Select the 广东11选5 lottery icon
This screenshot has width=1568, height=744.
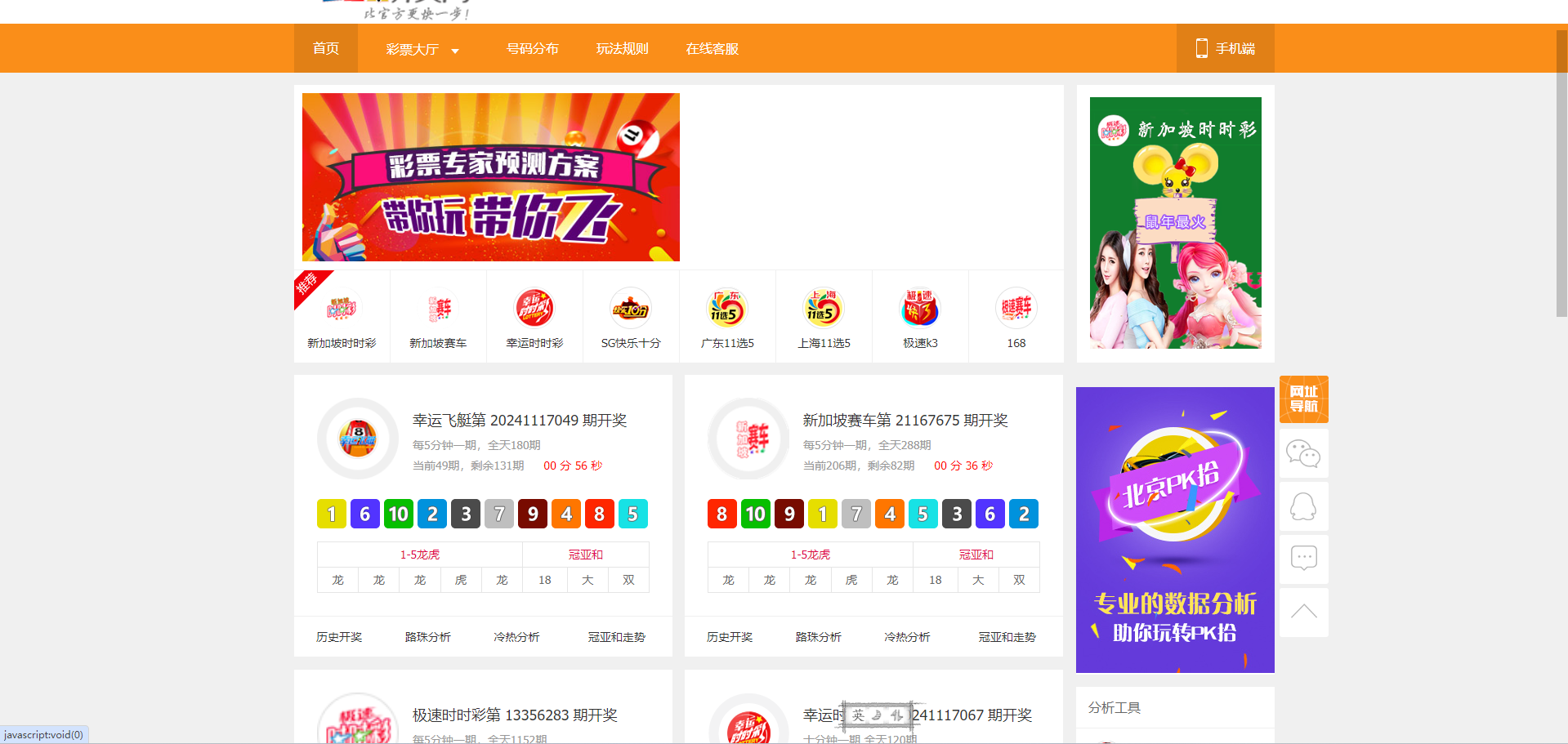(x=727, y=310)
